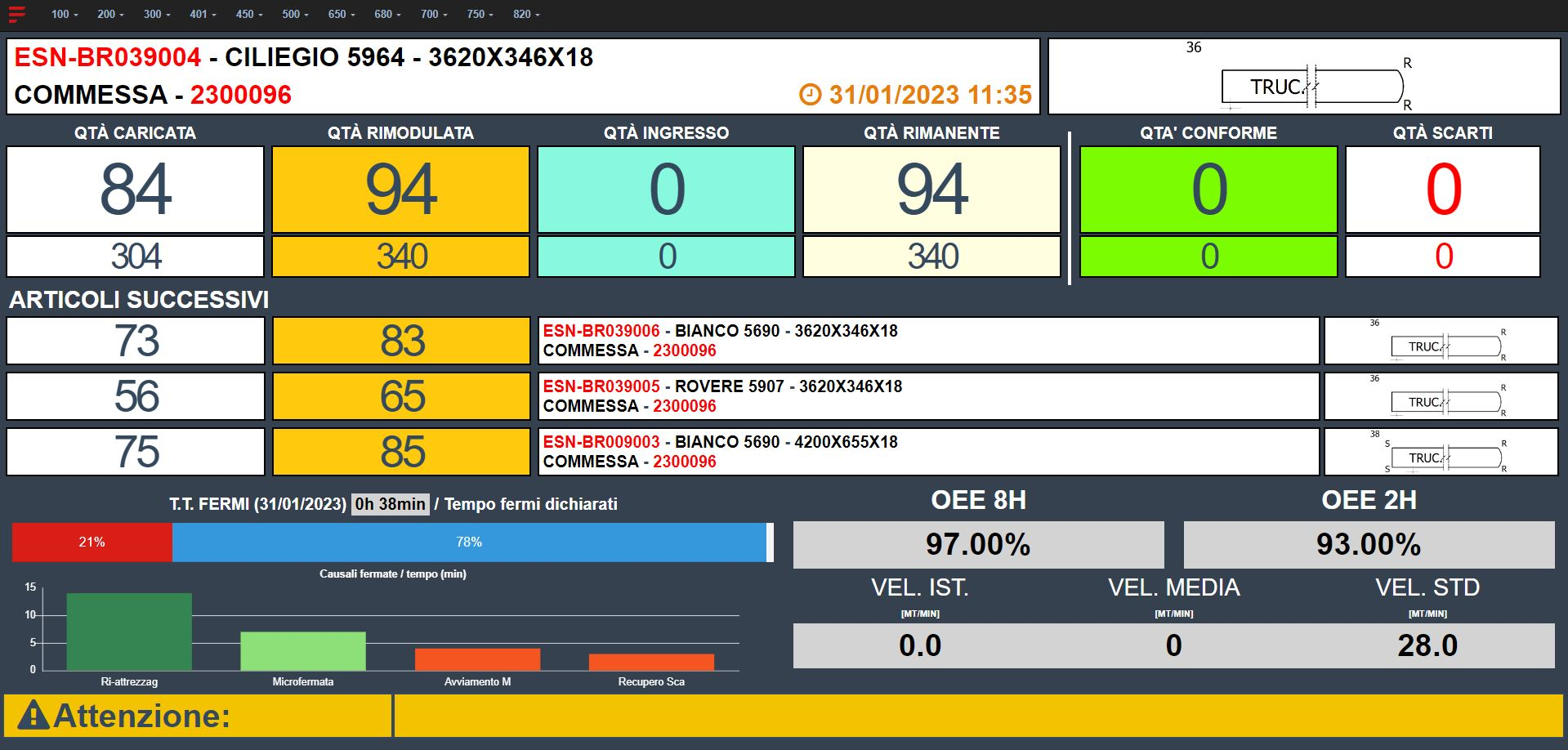1568x750 pixels.
Task: Click the Microfermata light green chart bar
Action: coord(302,651)
